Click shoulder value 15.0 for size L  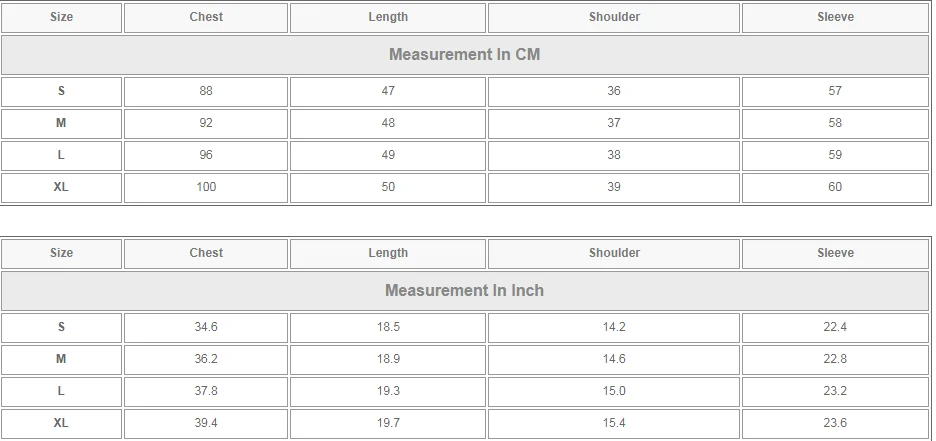point(614,391)
